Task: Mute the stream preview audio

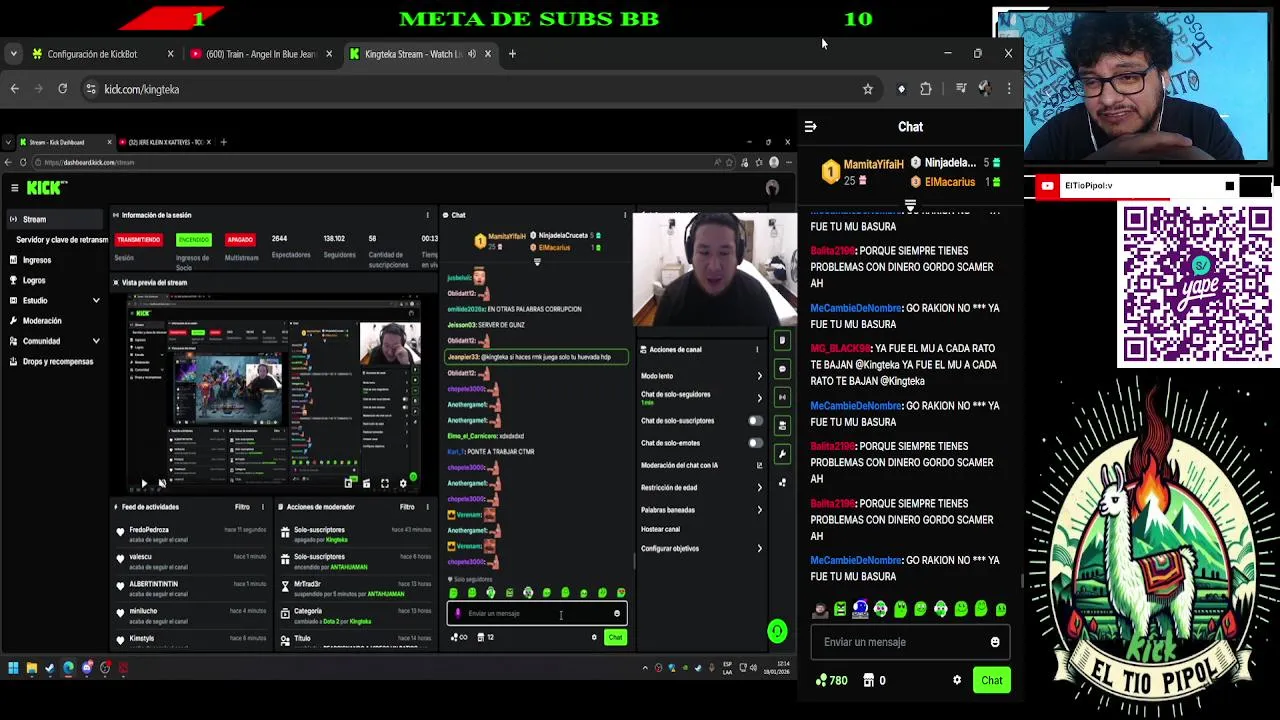Action: tap(162, 484)
